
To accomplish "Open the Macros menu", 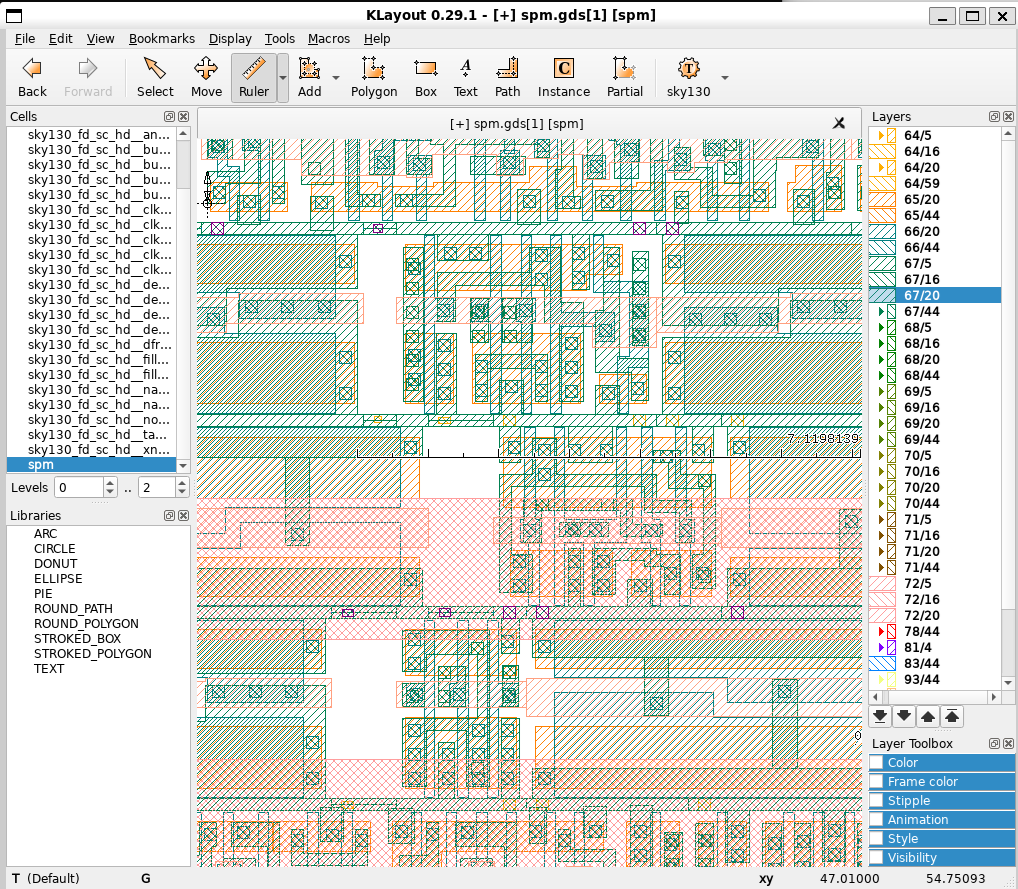I will tap(328, 38).
